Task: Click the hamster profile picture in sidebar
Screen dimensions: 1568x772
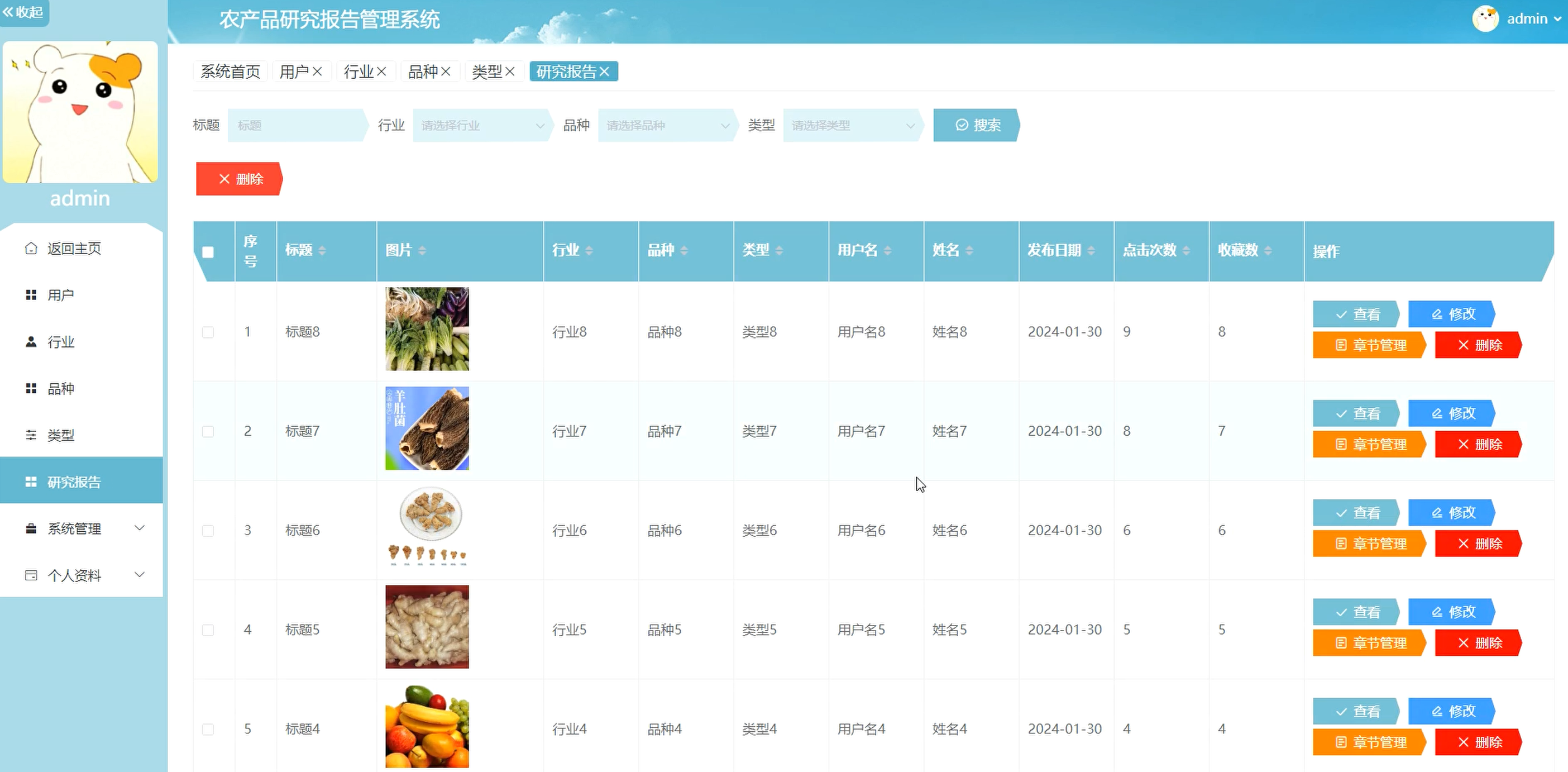Action: (x=80, y=112)
